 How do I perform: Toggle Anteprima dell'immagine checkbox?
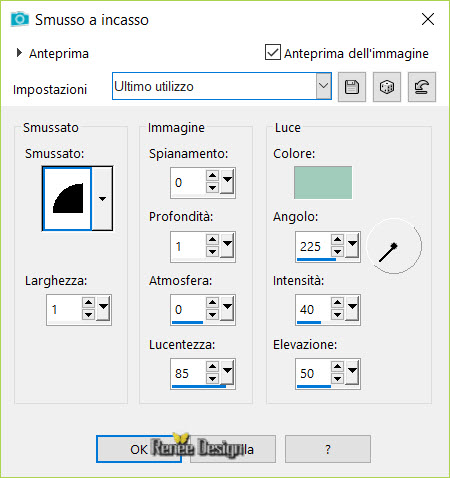(x=273, y=52)
